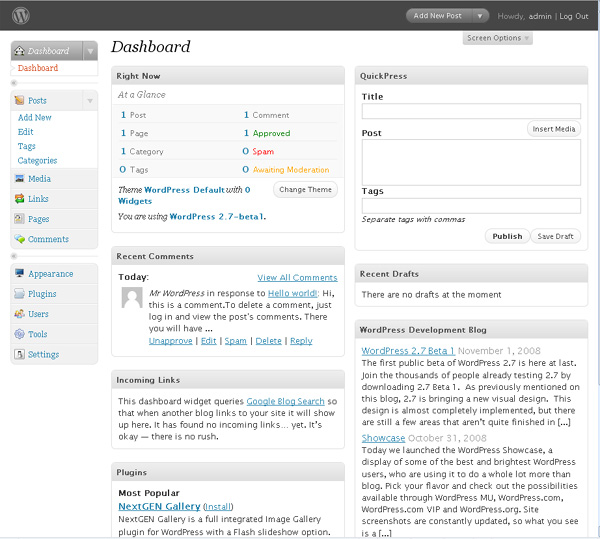Open the Appearance menu

coord(51,274)
